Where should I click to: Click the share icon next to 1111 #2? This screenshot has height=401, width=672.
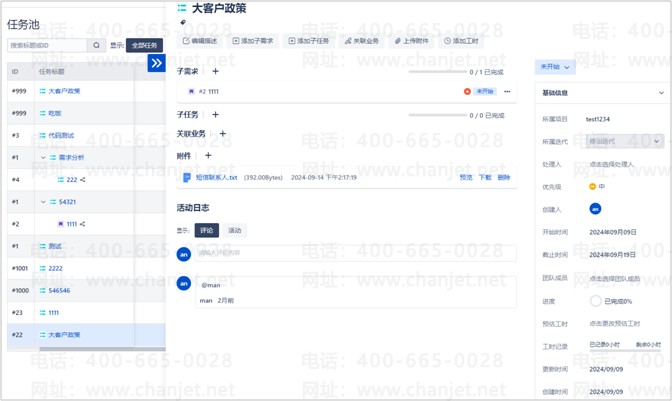click(x=82, y=224)
